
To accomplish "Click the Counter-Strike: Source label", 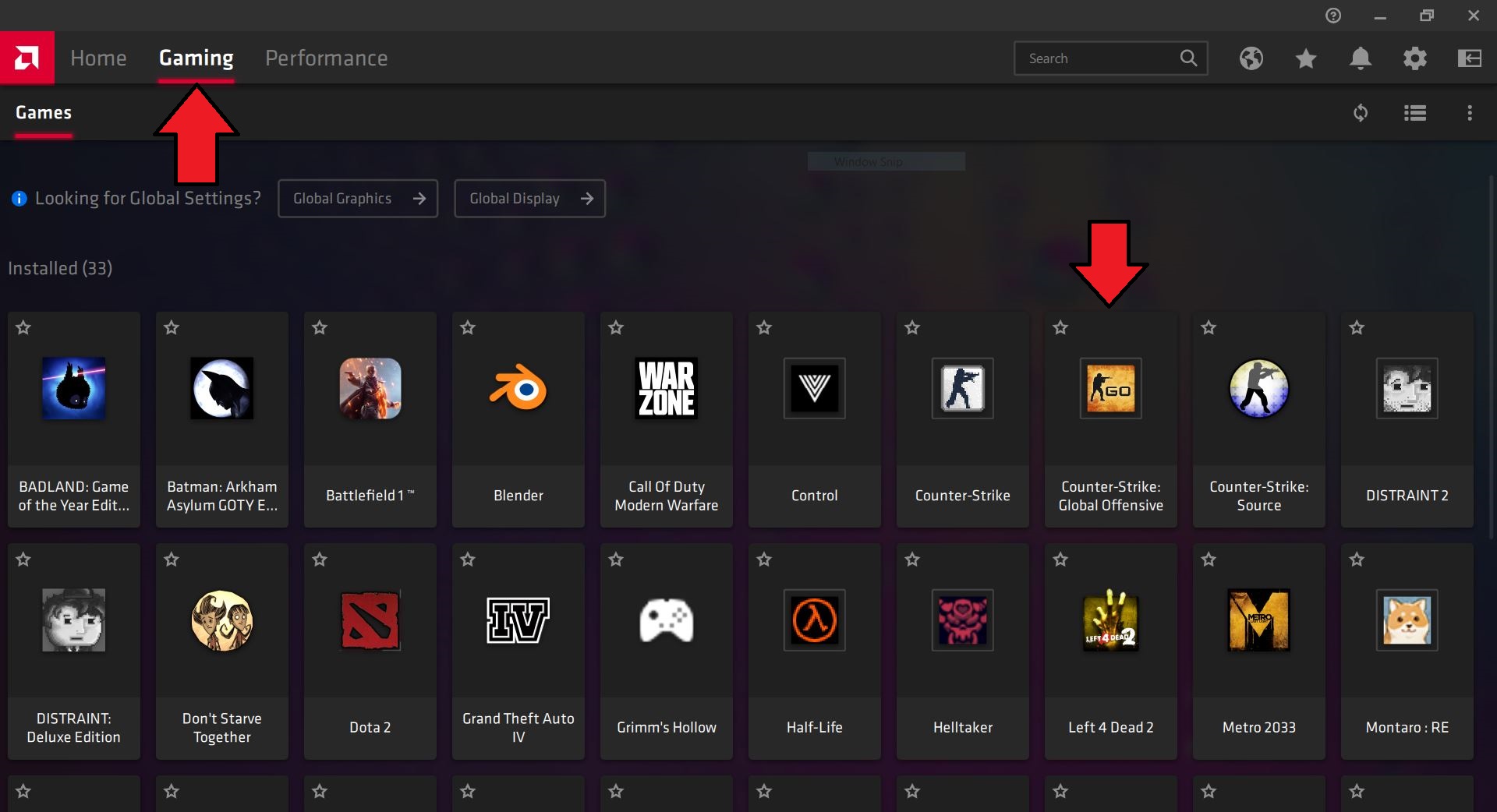I will pos(1259,496).
